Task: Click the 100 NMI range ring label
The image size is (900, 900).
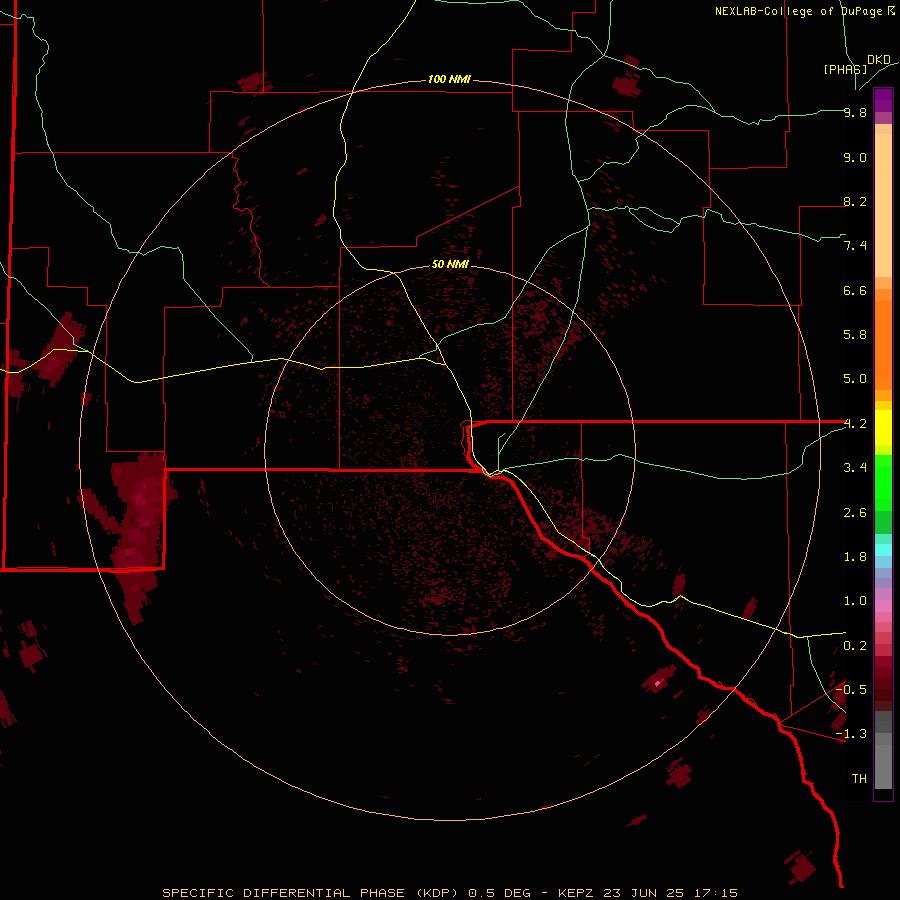Action: click(449, 79)
